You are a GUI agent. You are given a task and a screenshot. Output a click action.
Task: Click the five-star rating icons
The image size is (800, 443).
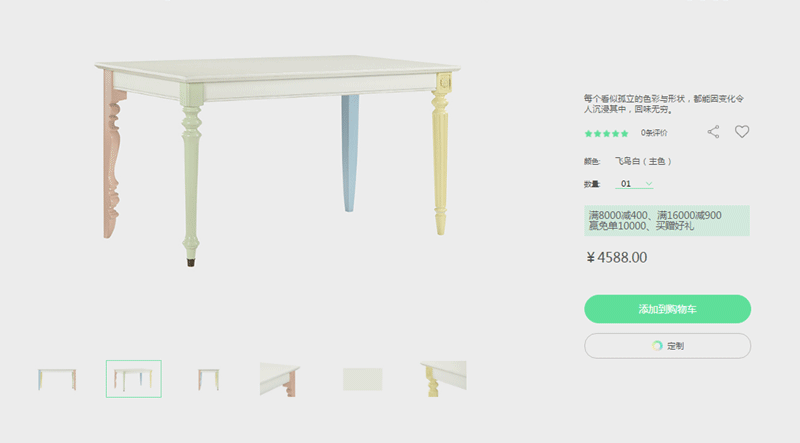pos(606,134)
